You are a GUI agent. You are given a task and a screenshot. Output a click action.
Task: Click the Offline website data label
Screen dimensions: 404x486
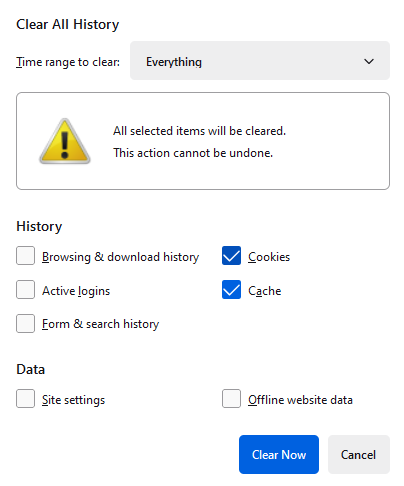(300, 400)
